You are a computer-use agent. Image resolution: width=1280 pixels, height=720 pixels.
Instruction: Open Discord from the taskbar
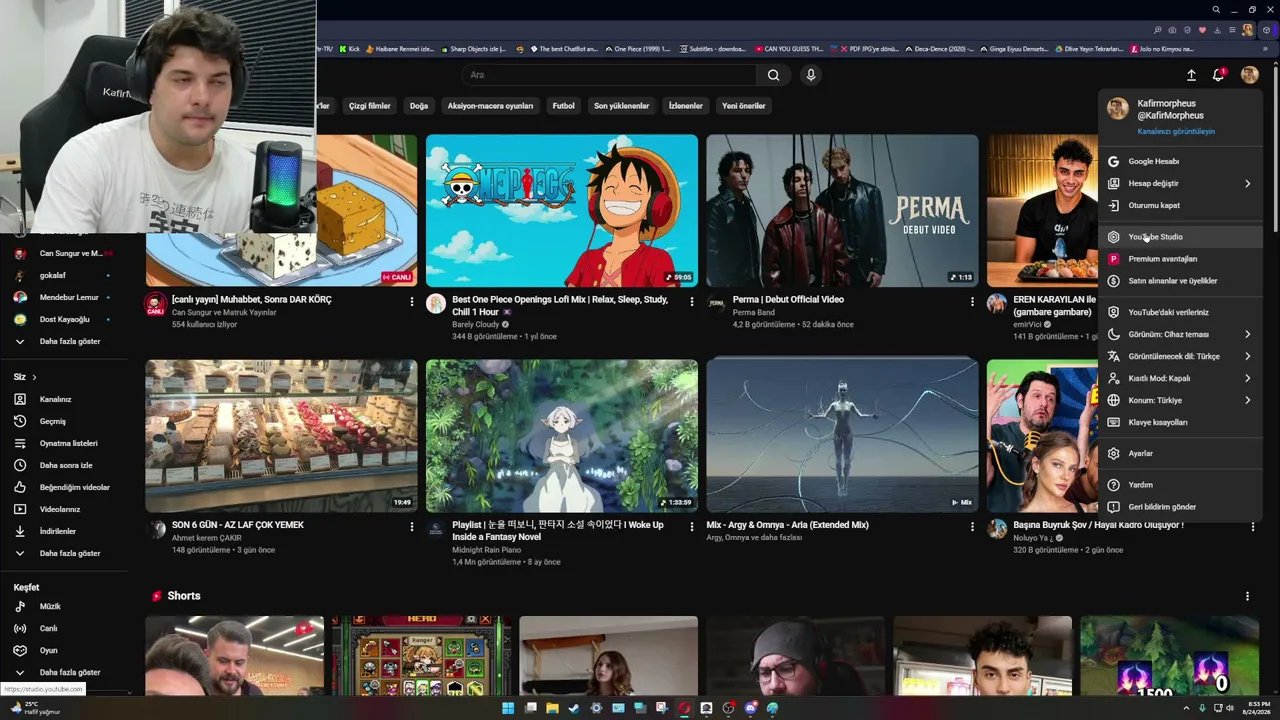pyautogui.click(x=750, y=708)
